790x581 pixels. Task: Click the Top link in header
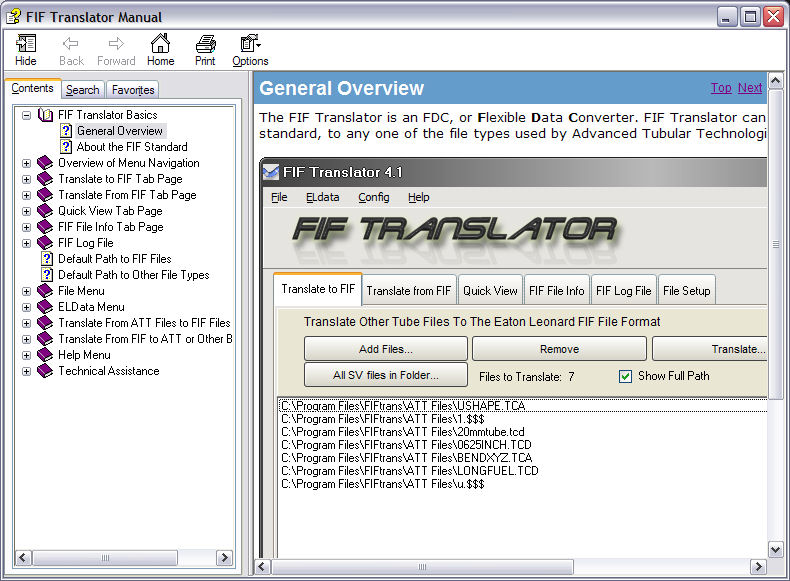coord(720,88)
